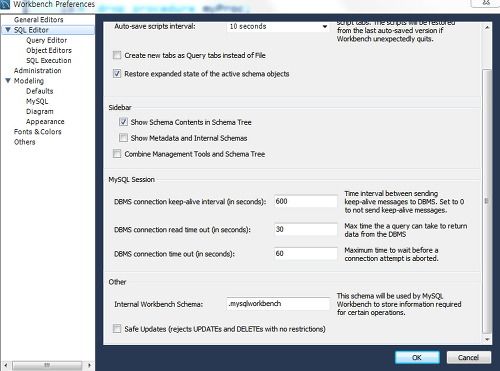Click connection read time out field
The image size is (500, 371).
click(x=306, y=229)
